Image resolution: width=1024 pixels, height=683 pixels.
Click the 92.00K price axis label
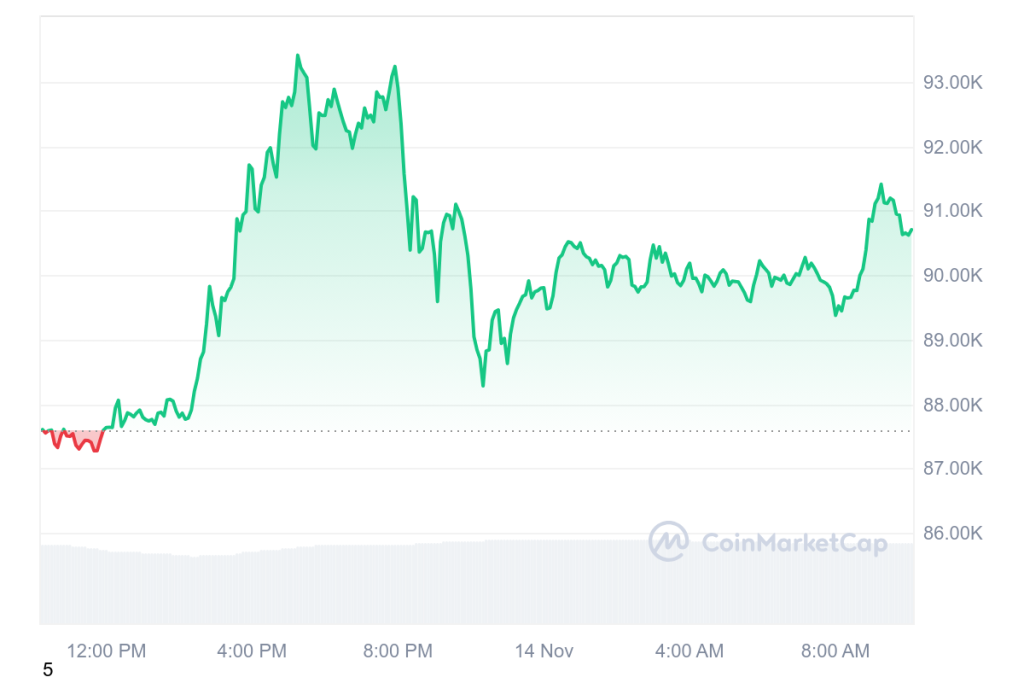(954, 148)
